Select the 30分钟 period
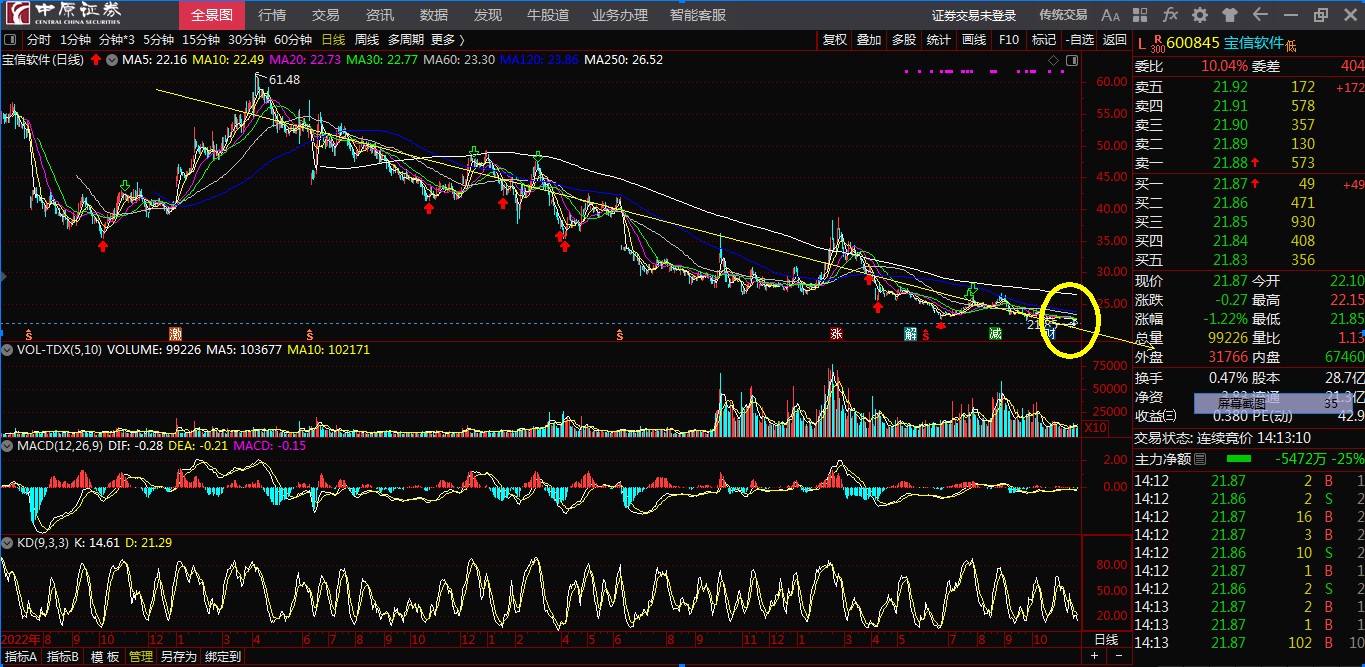 tap(247, 40)
